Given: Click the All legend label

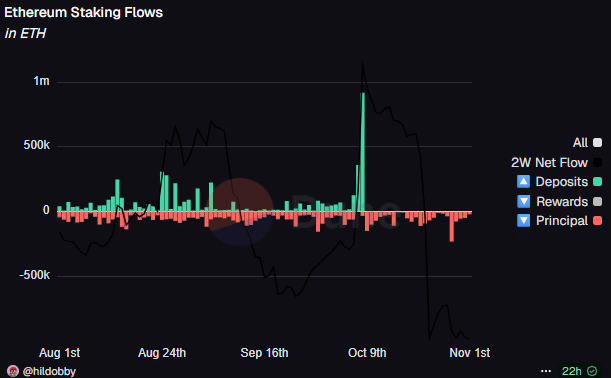Looking at the screenshot, I should (x=580, y=143).
